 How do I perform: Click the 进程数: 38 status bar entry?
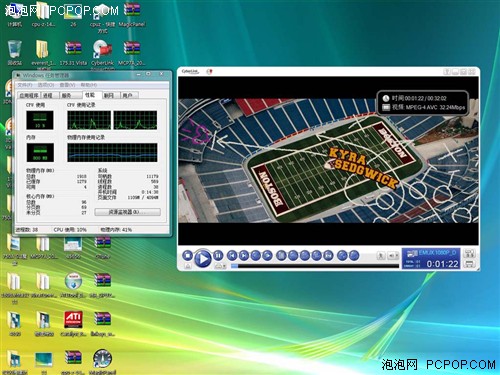(x=27, y=230)
